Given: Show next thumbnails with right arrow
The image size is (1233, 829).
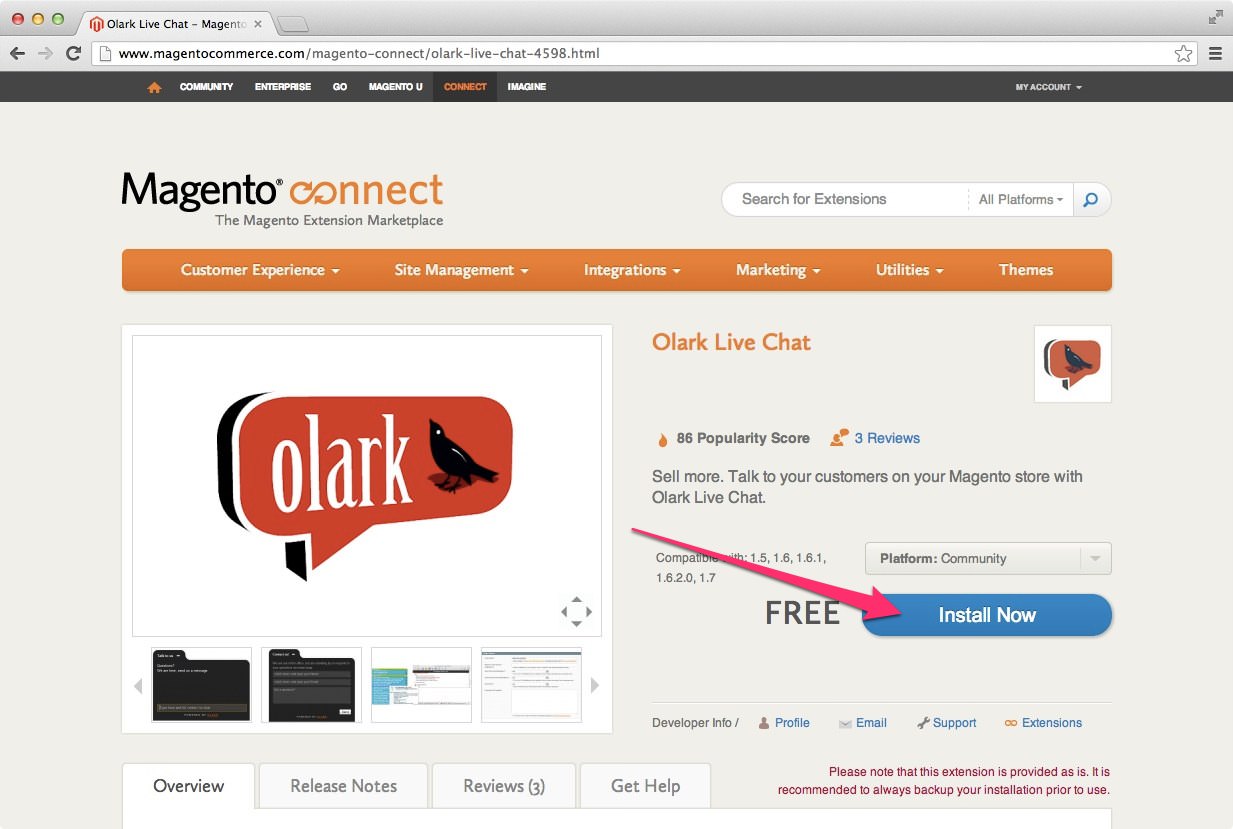Looking at the screenshot, I should point(595,685).
